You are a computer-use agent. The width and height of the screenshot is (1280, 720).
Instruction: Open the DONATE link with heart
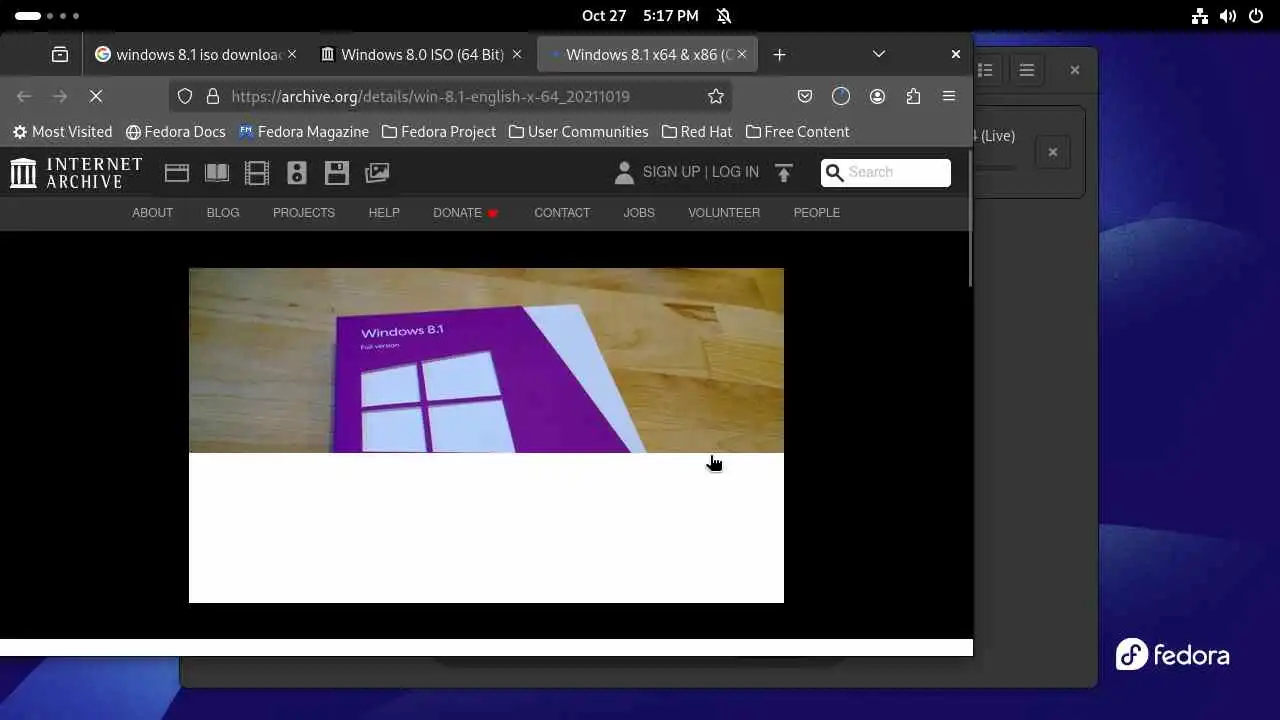click(x=466, y=213)
